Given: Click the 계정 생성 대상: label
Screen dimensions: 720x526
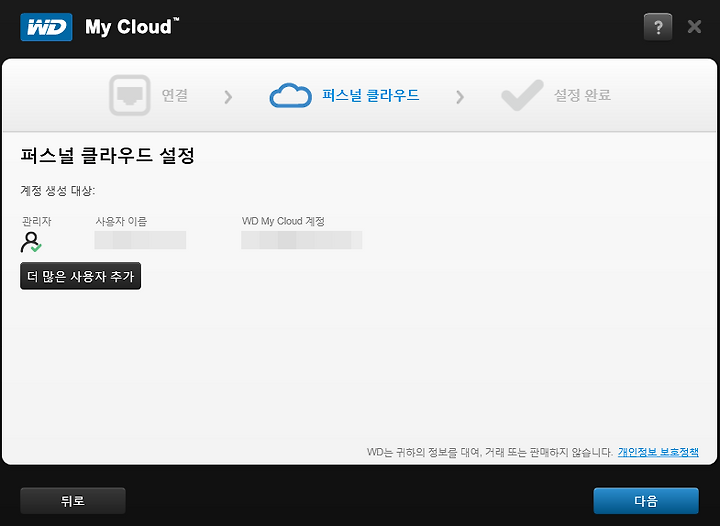Looking at the screenshot, I should point(58,190).
